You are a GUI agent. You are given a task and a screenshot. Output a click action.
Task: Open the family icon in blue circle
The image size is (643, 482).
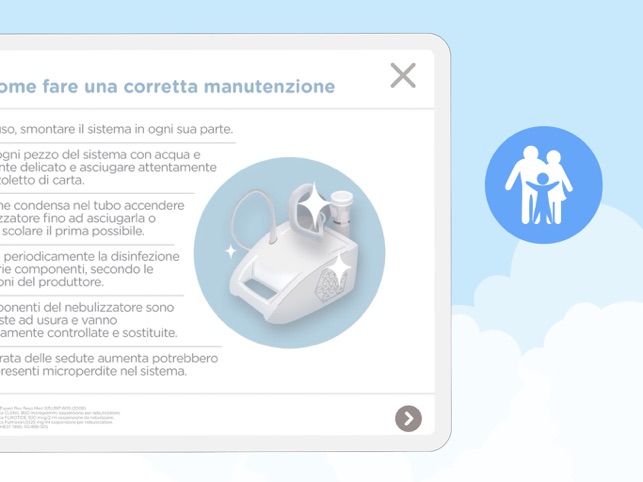pos(543,185)
